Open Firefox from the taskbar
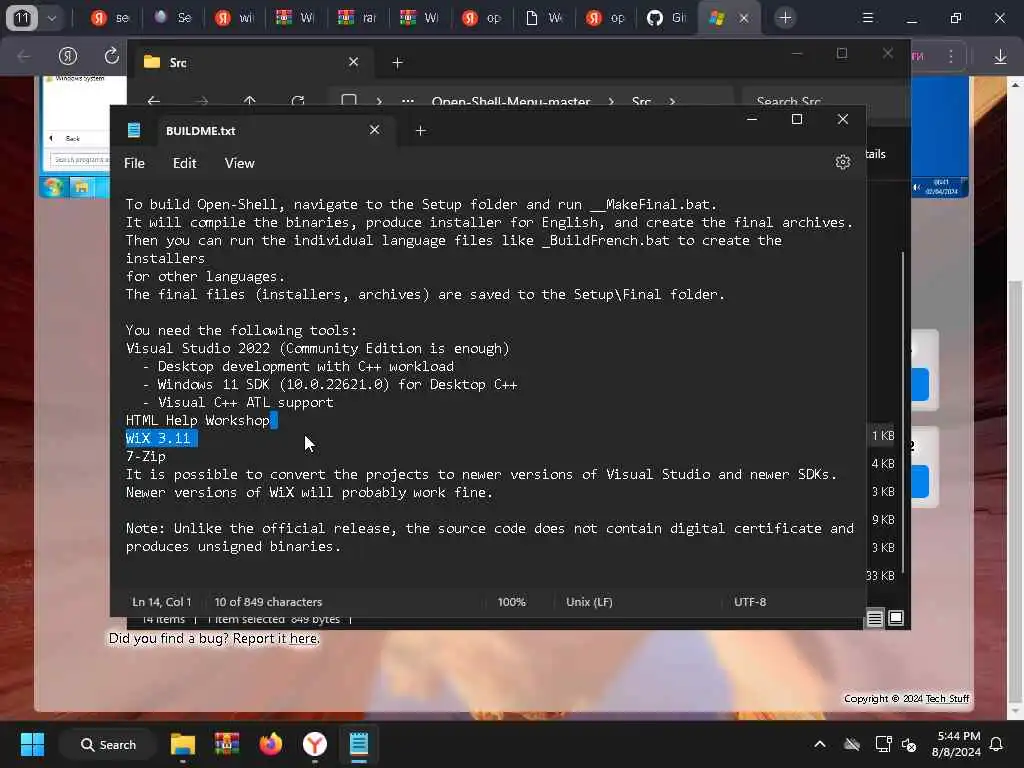This screenshot has height=768, width=1024. pos(270,744)
